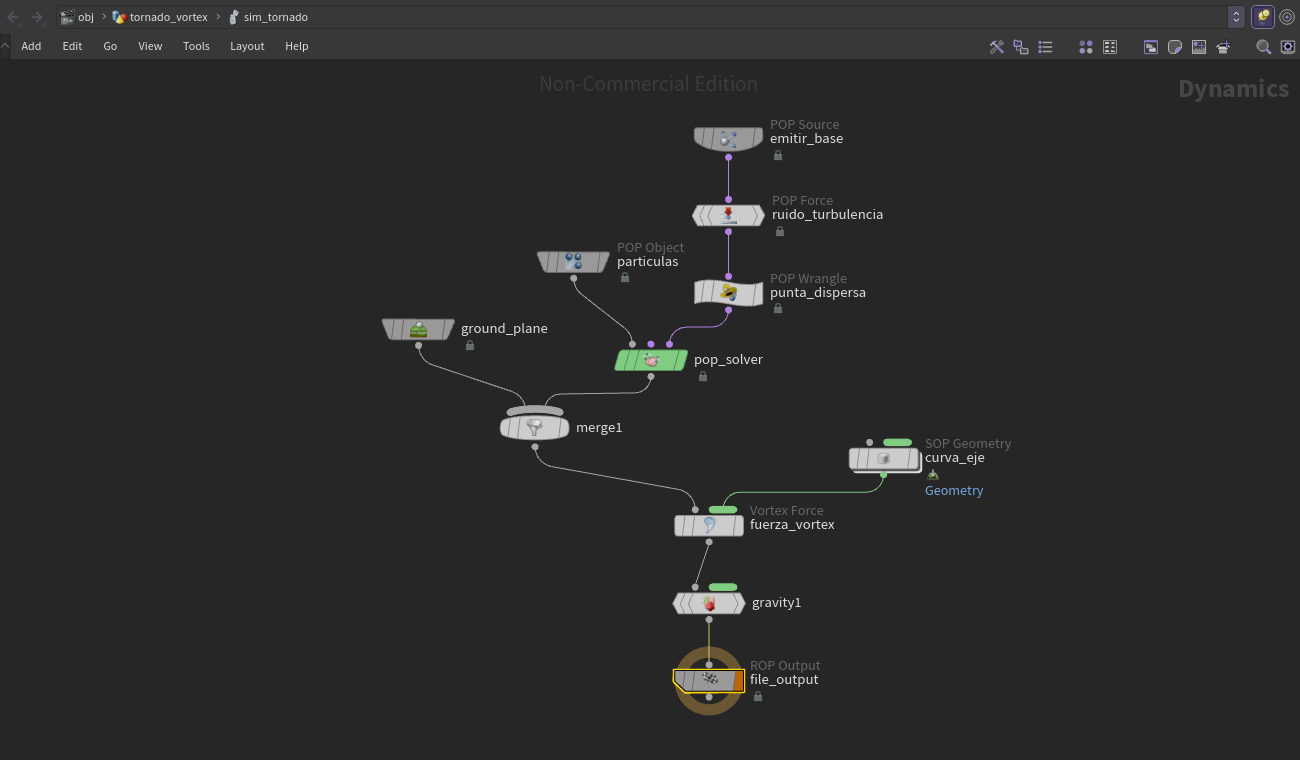Viewport: 1300px width, 760px height.
Task: Go forward with right arrow icon
Action: (x=37, y=17)
